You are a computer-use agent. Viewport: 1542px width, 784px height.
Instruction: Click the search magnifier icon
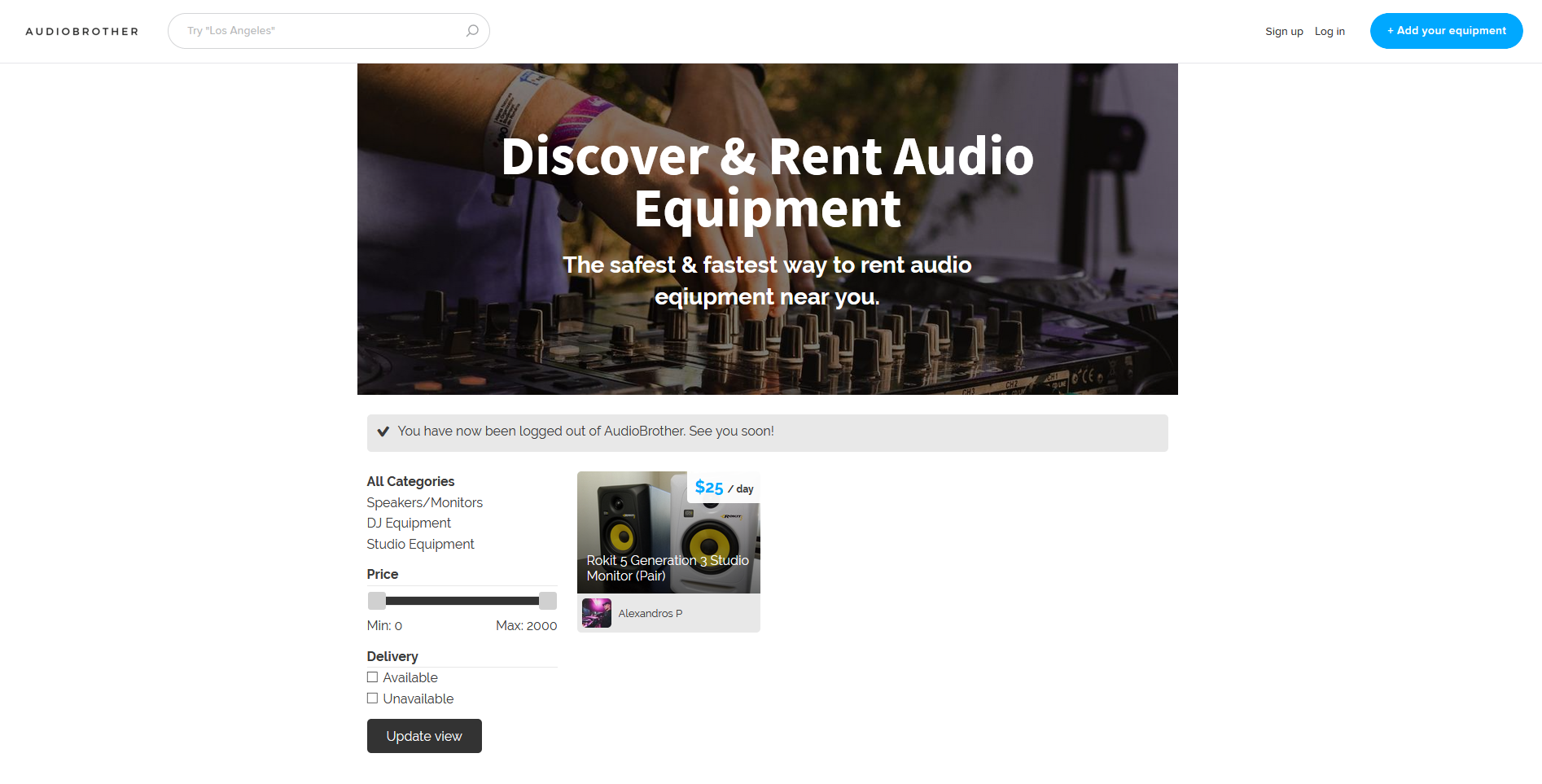[471, 30]
